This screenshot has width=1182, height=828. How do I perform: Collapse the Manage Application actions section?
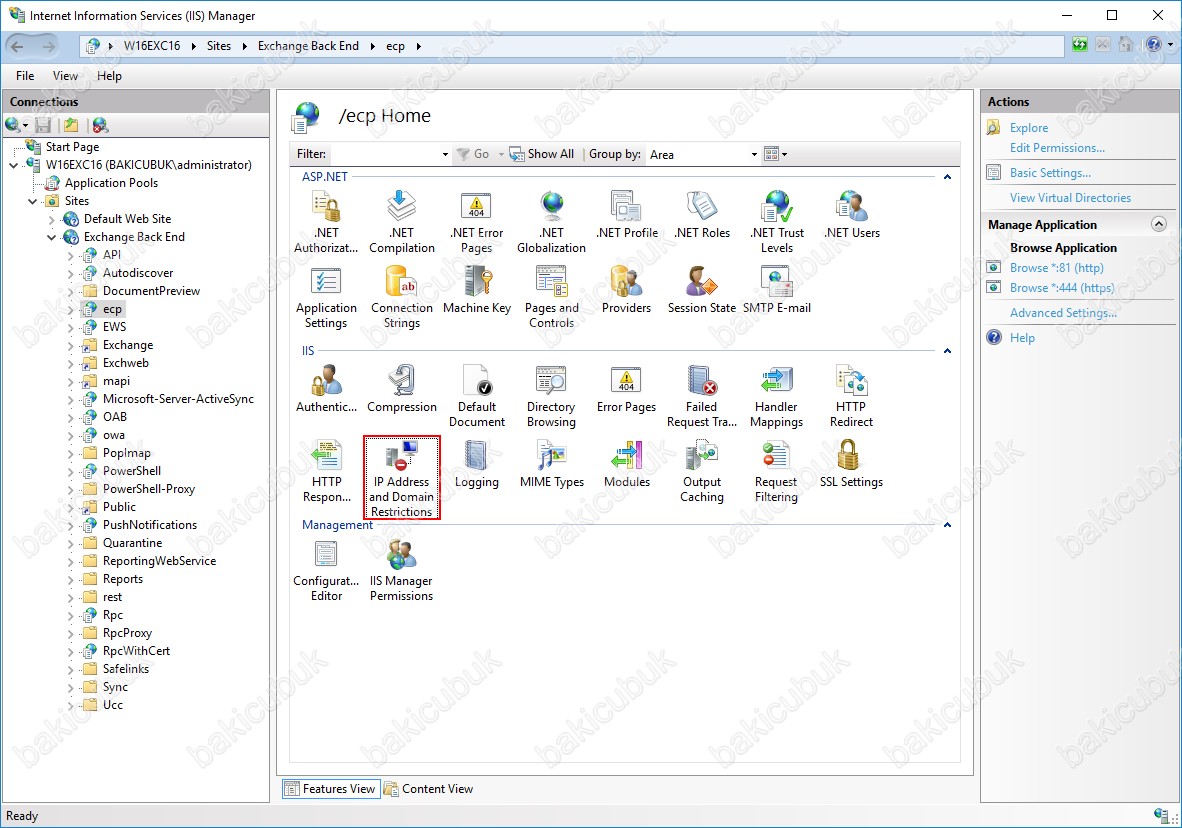(1159, 224)
